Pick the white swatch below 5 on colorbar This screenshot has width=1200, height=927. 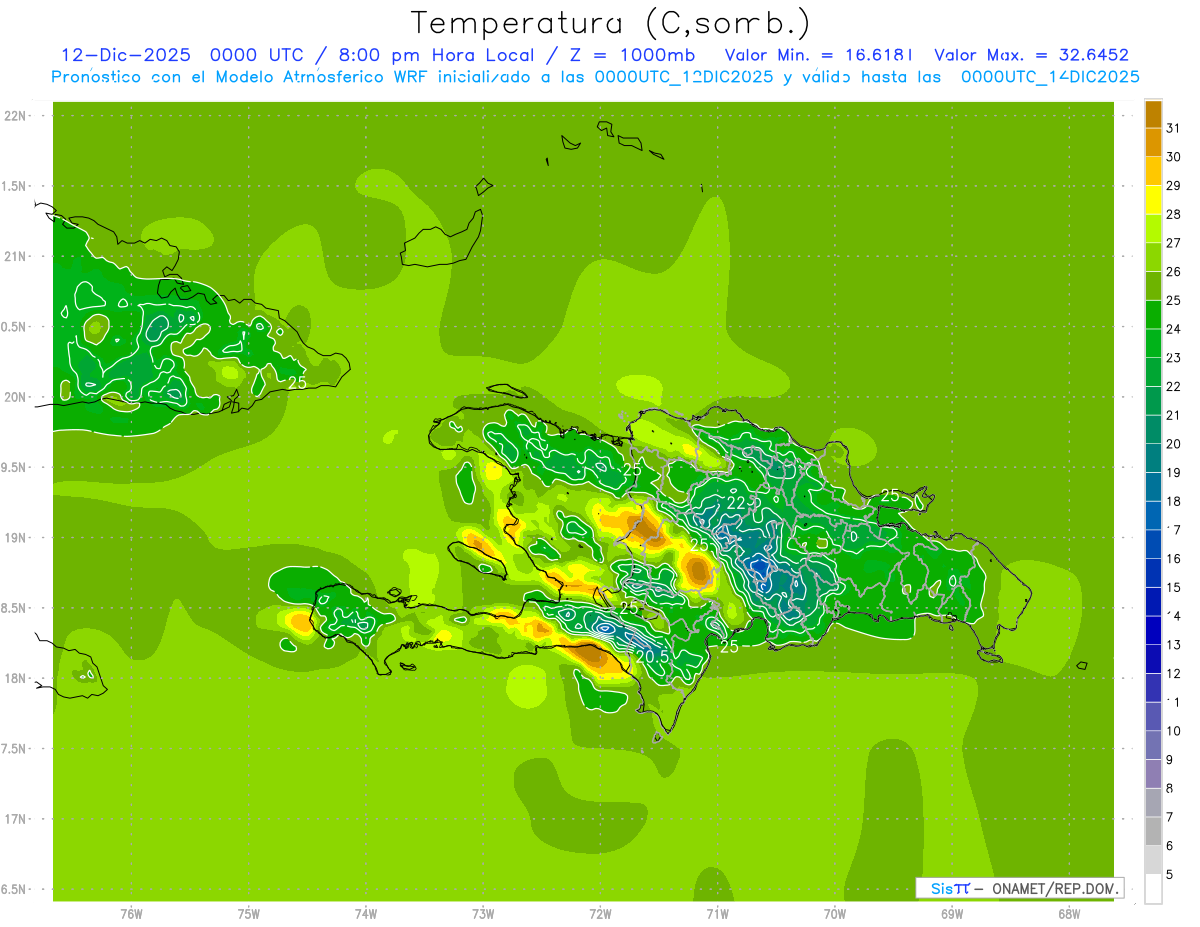pos(1153,889)
